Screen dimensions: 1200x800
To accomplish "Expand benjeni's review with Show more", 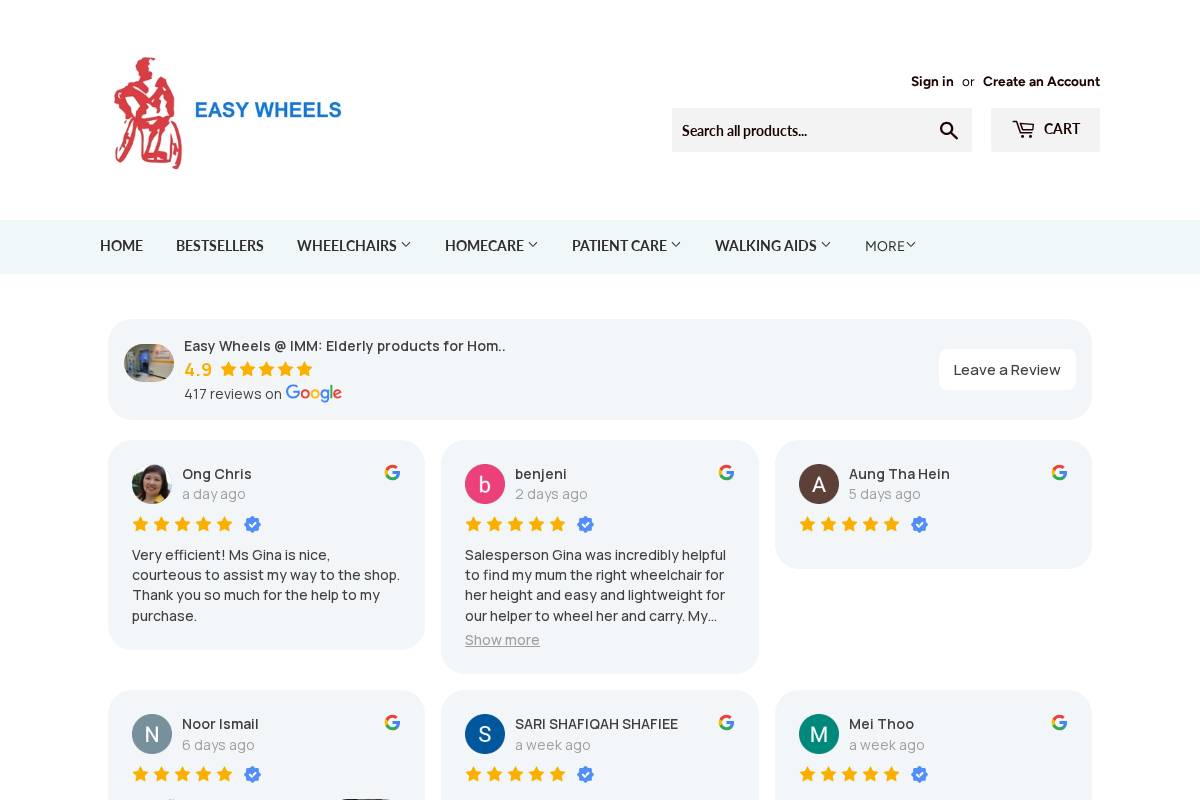I will tap(502, 639).
